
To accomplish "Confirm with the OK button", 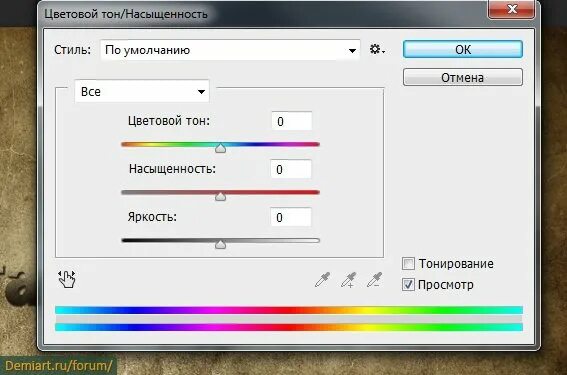I will tap(463, 49).
